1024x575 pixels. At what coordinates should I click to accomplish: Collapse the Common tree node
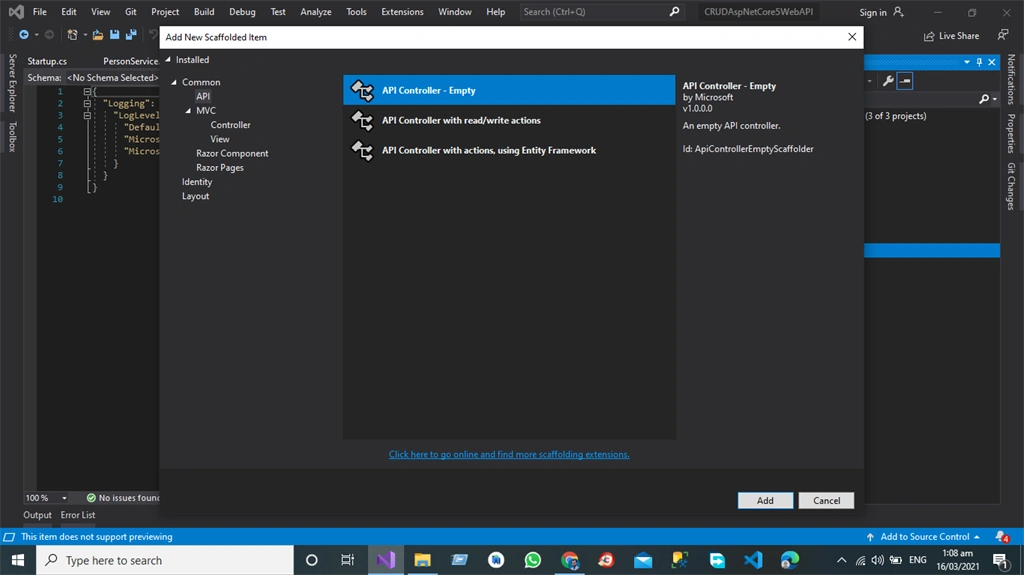(174, 82)
